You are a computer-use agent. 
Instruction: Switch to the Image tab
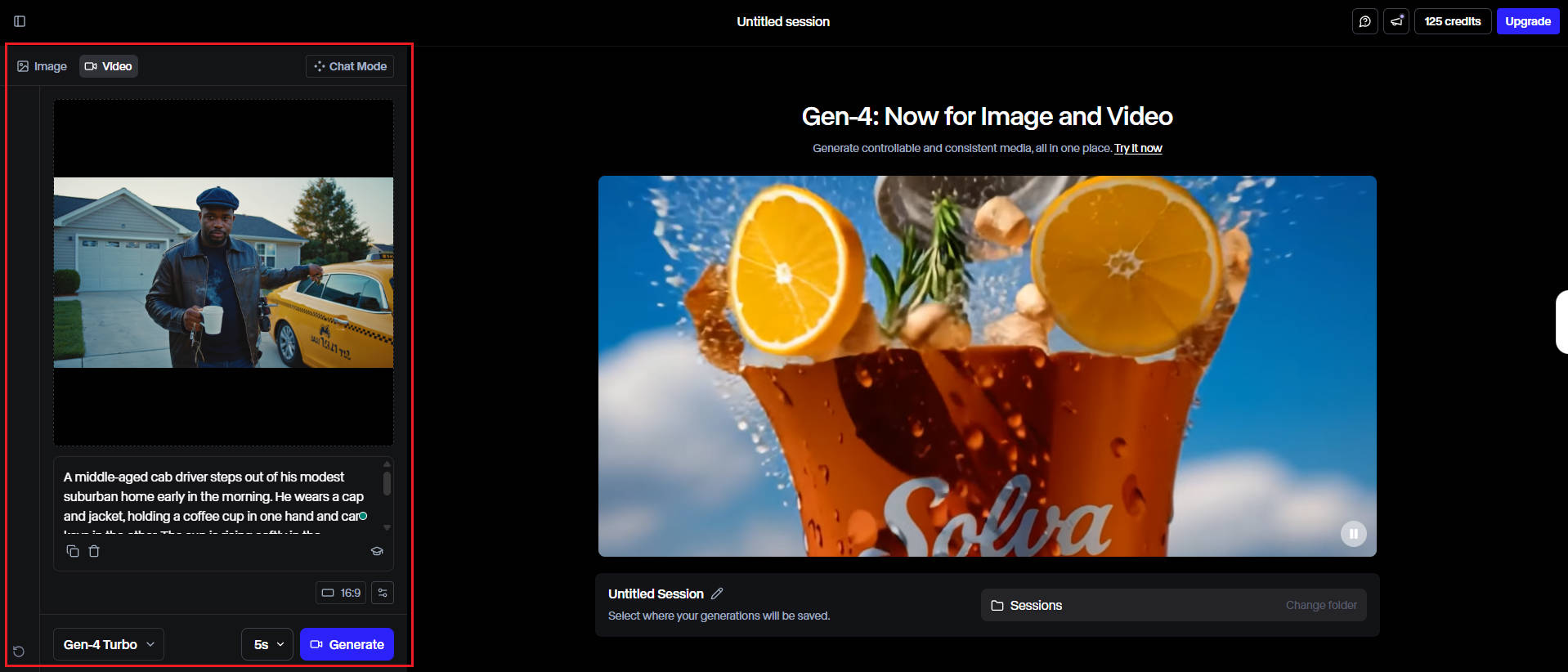pos(42,66)
